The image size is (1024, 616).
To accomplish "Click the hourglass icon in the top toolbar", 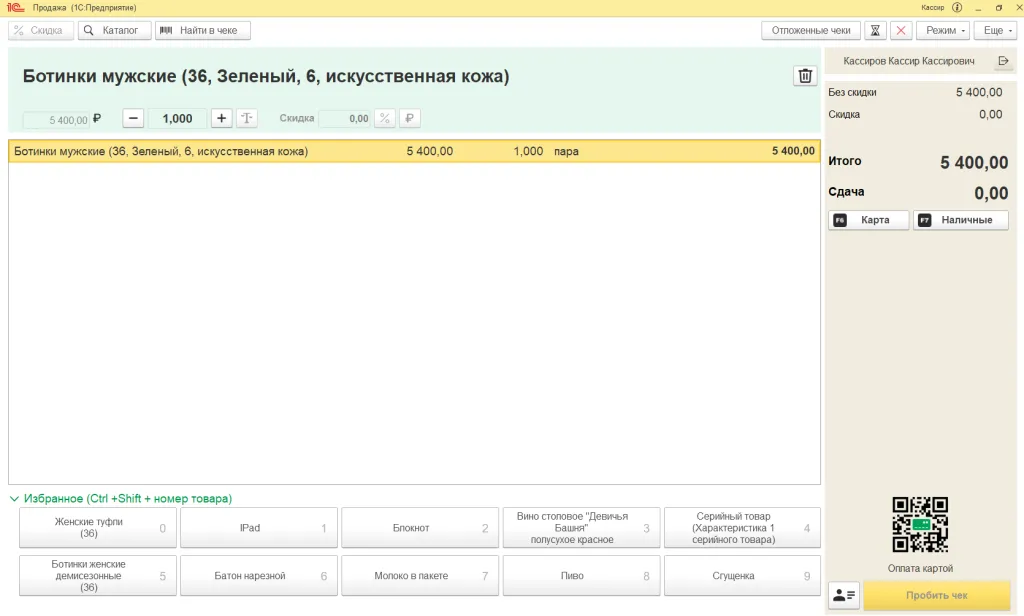I will pyautogui.click(x=874, y=30).
